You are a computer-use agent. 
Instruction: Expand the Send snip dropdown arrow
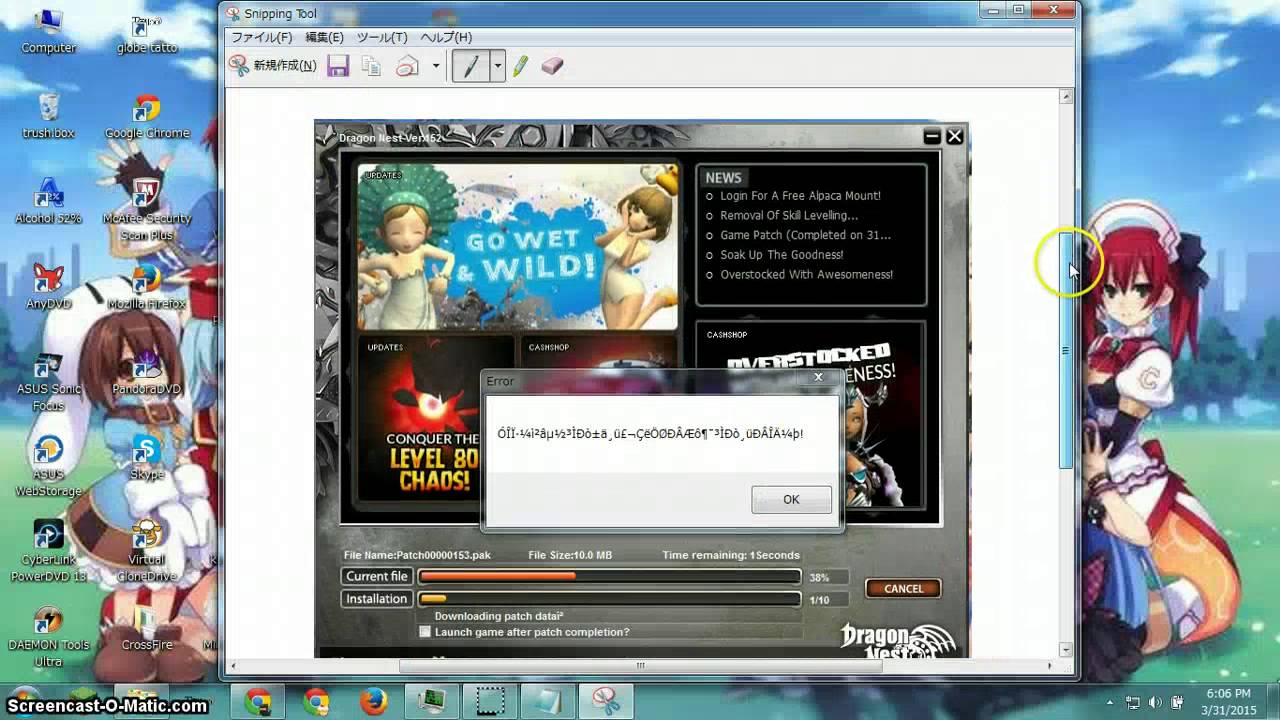click(435, 66)
